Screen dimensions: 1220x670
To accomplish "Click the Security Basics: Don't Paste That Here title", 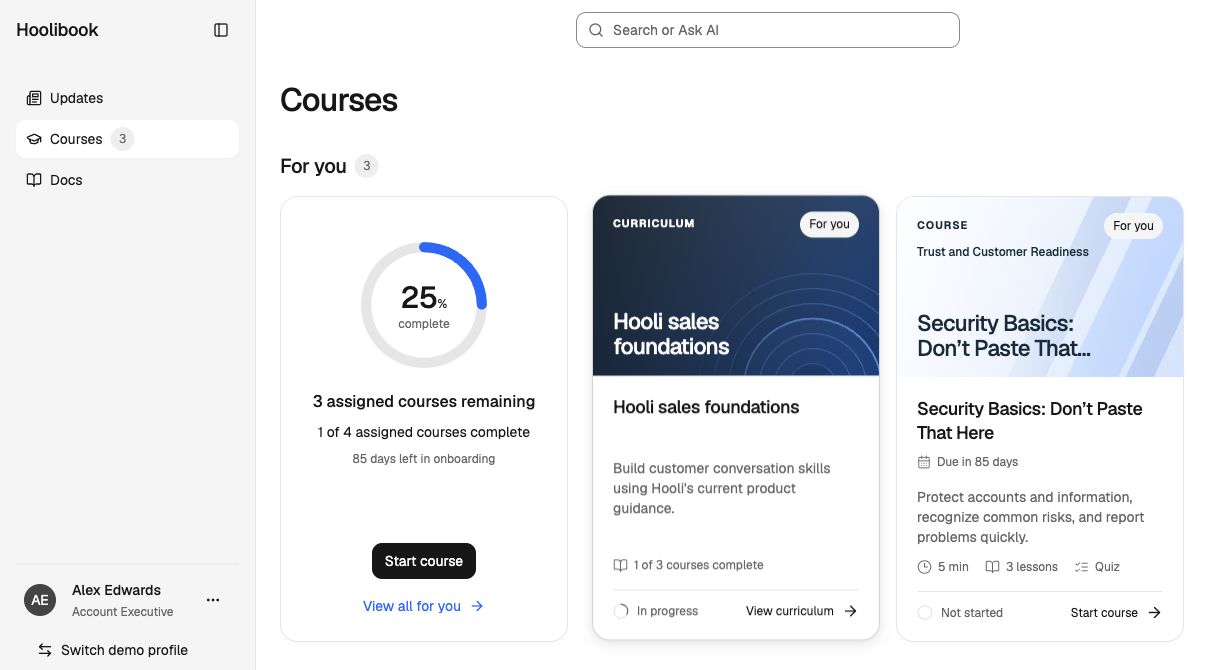I will 1029,421.
